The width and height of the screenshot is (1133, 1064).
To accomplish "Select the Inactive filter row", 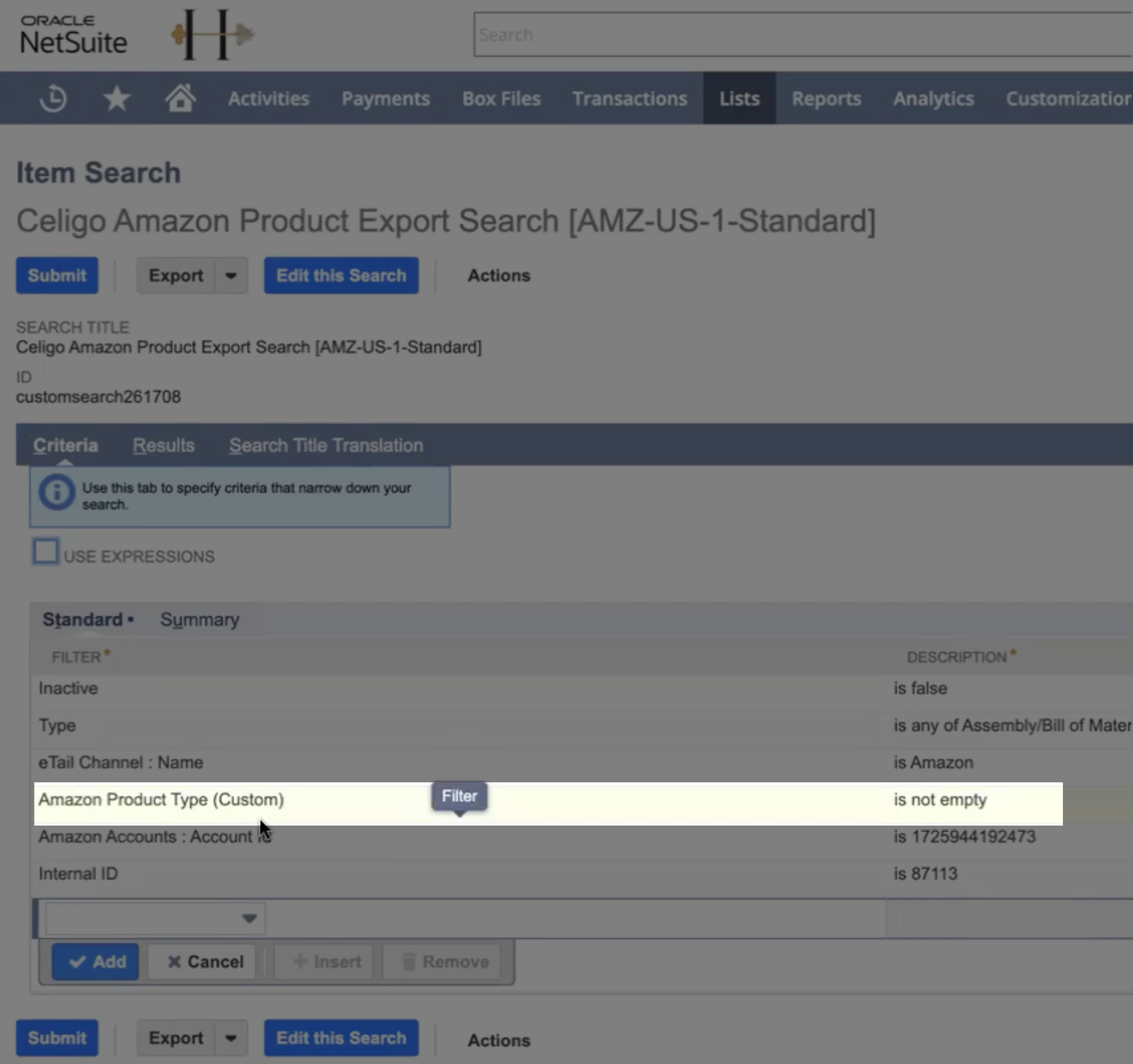I will (581, 688).
